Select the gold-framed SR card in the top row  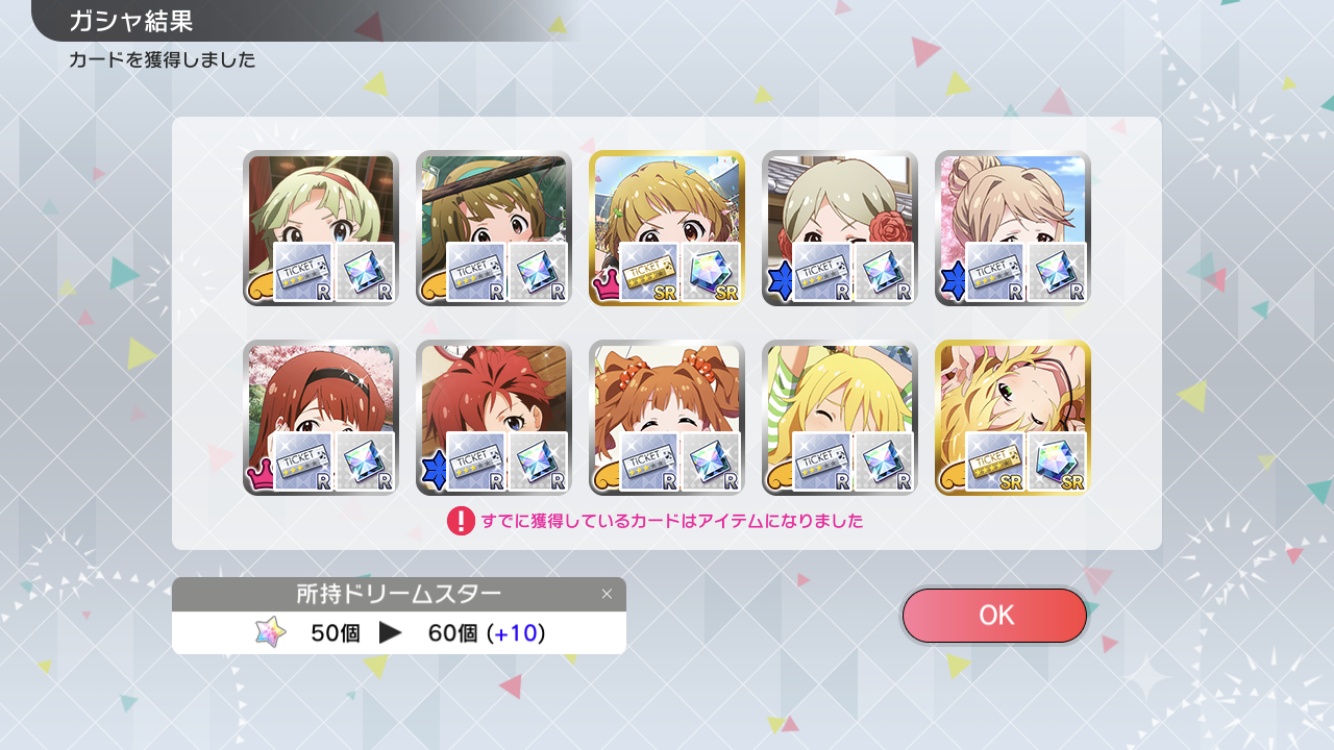pyautogui.click(x=667, y=228)
